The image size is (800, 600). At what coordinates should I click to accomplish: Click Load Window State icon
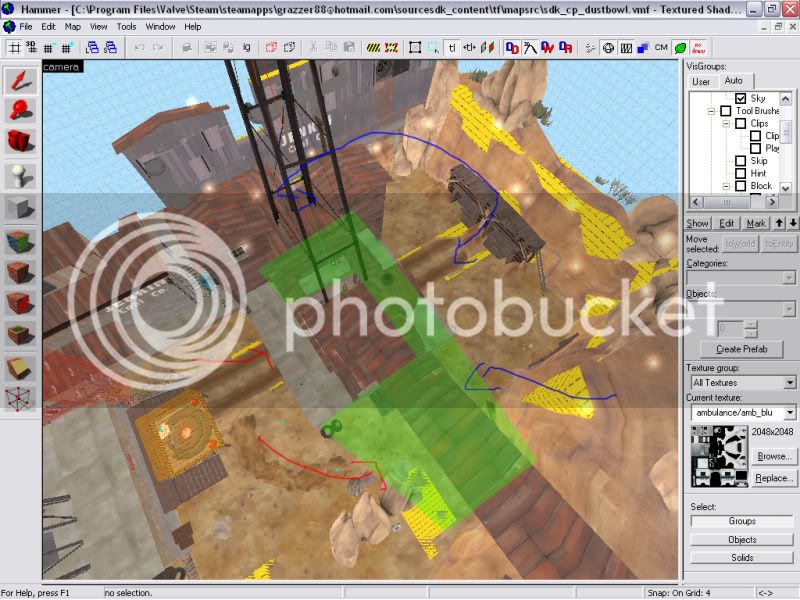pos(92,48)
